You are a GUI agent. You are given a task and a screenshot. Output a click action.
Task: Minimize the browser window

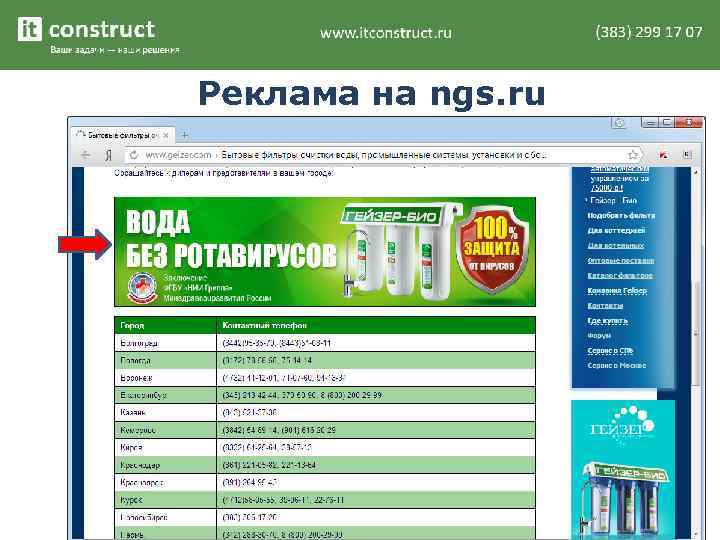click(649, 123)
